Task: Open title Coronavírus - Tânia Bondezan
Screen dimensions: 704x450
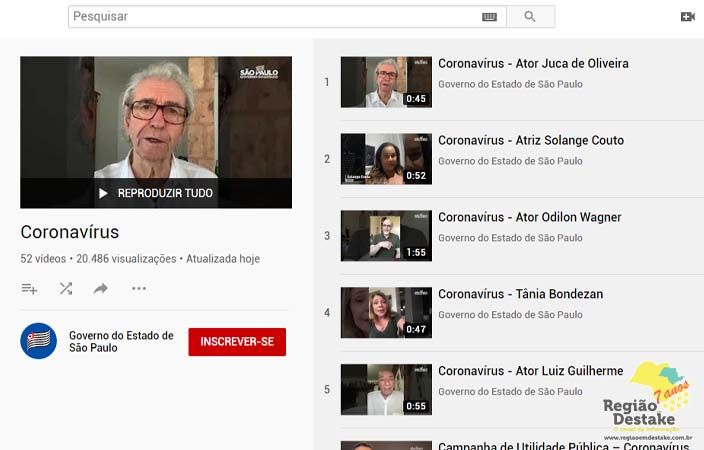Action: 520,294
